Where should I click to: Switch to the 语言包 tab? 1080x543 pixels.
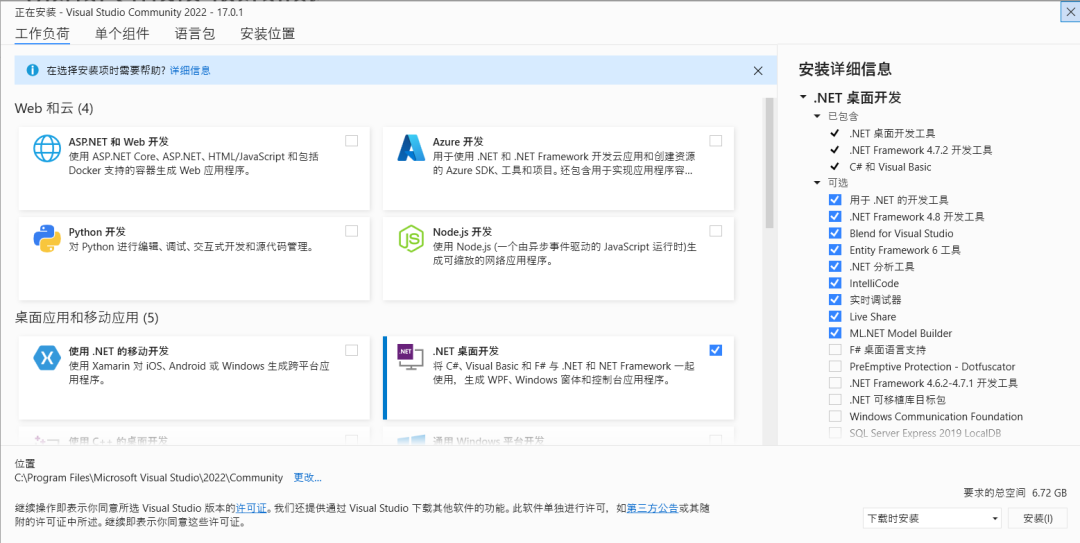[x=195, y=33]
